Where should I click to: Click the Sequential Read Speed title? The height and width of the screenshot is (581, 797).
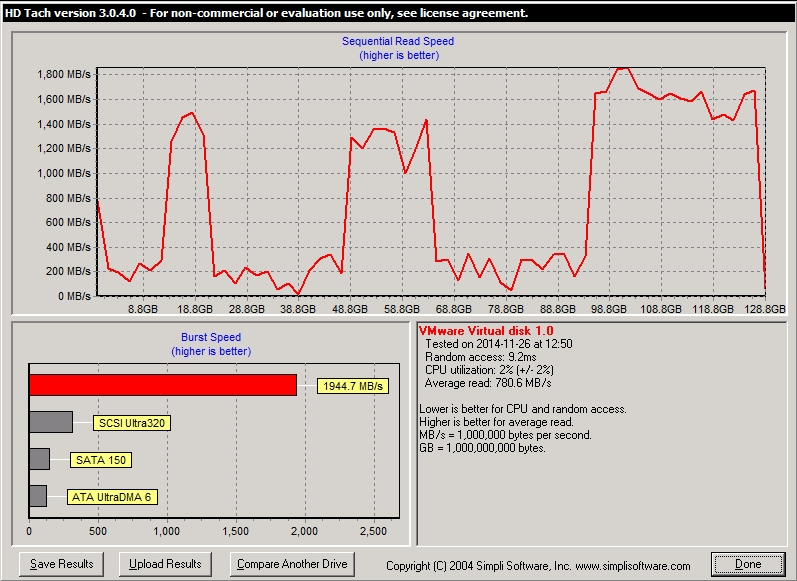click(x=398, y=41)
